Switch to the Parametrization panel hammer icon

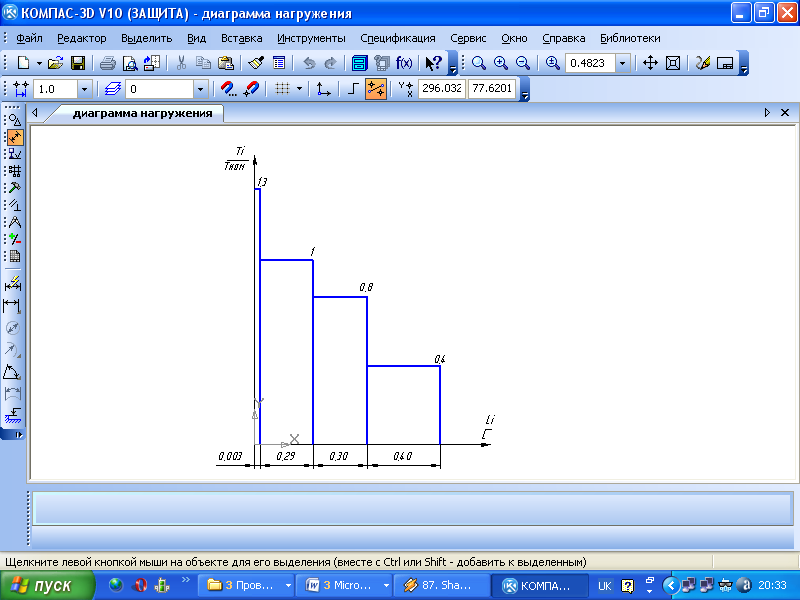[15, 188]
